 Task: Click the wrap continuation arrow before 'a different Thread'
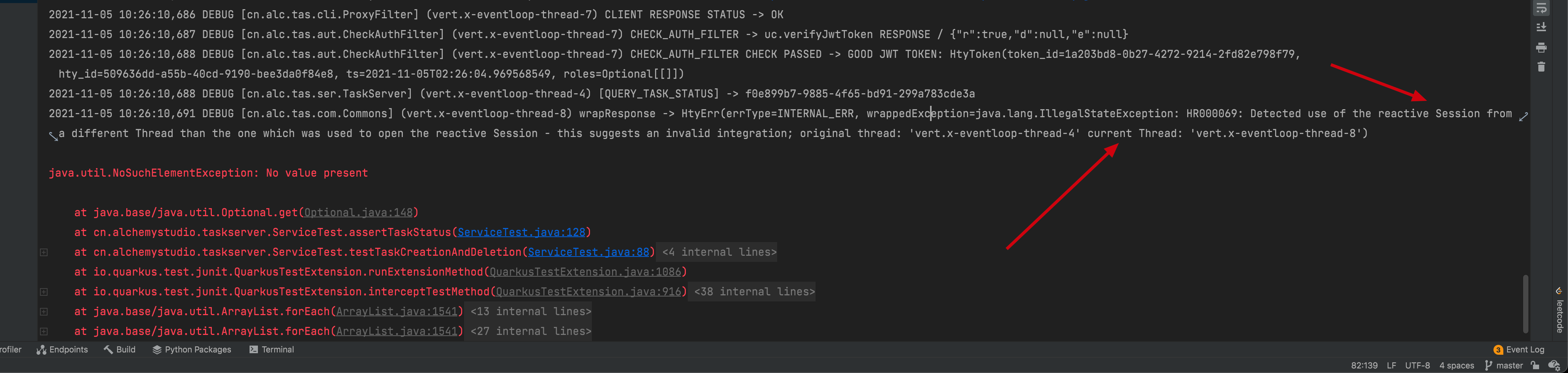54,137
